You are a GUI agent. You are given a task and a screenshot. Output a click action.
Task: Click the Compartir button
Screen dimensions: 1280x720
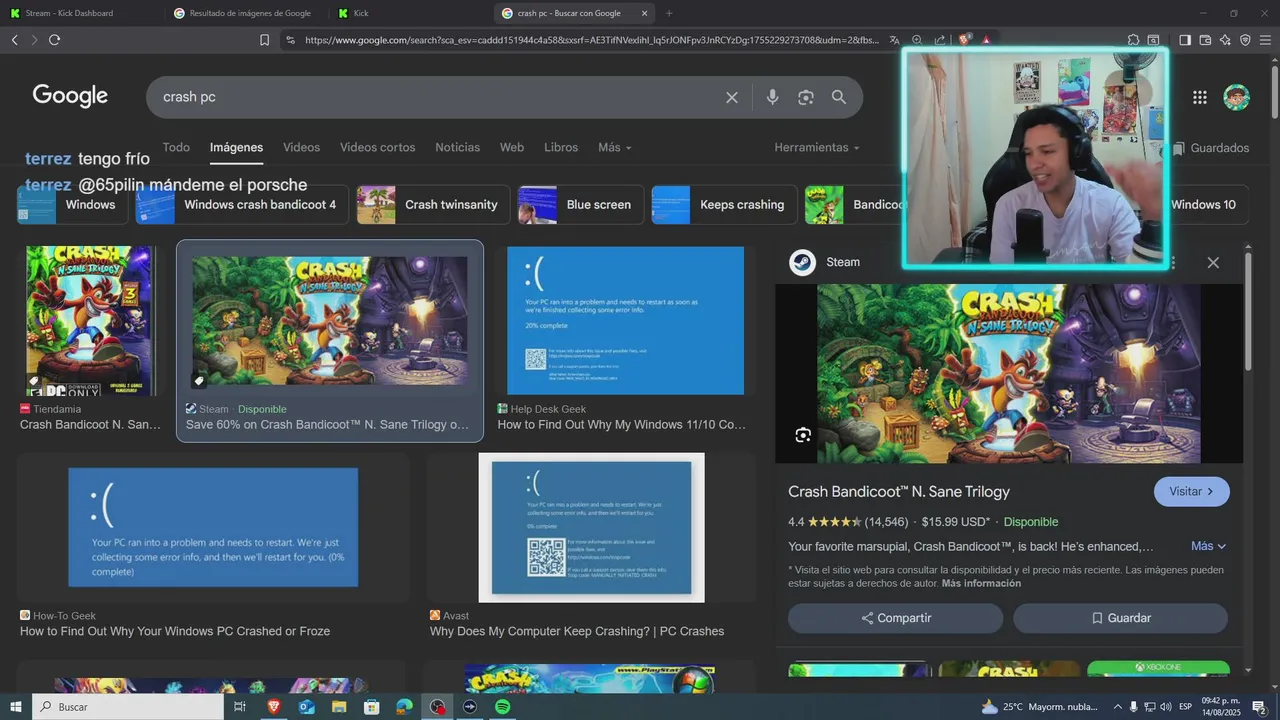pyautogui.click(x=896, y=618)
